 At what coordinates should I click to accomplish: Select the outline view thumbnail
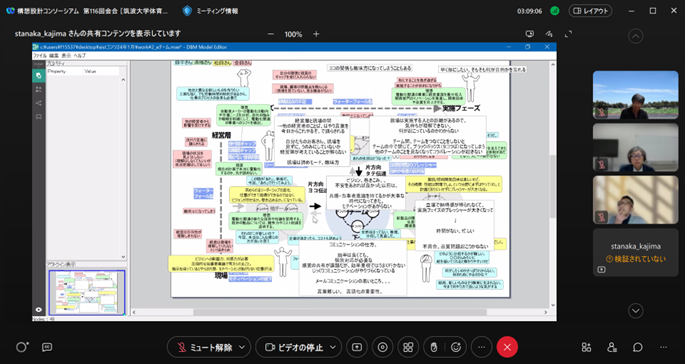pyautogui.click(x=86, y=292)
